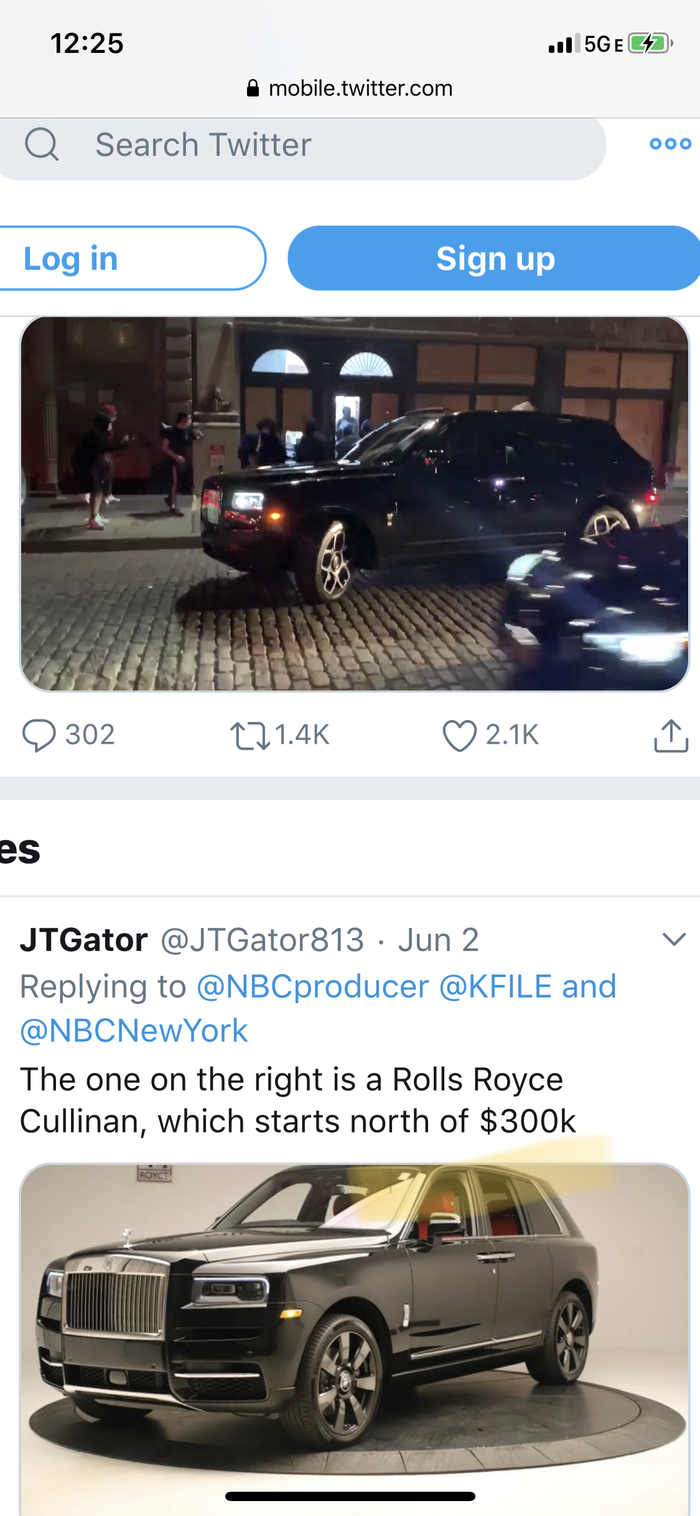This screenshot has height=1516, width=700.
Task: Tap the cellular signal bars icon
Action: click(x=562, y=45)
